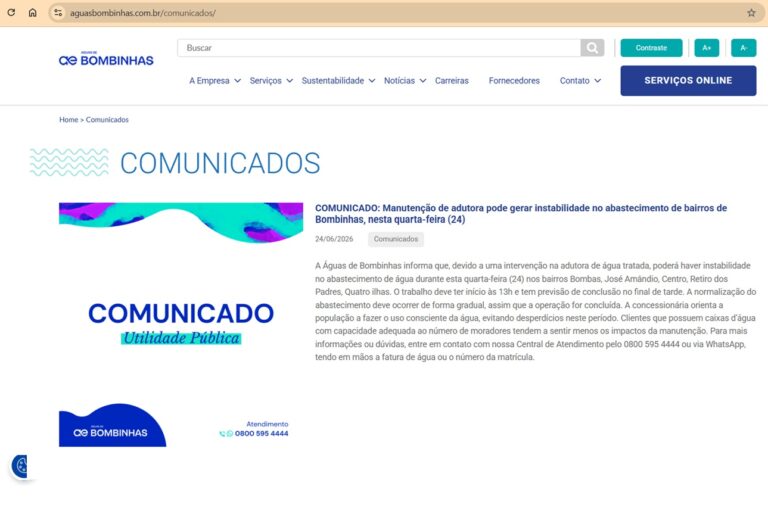Reload the page with browser refresh icon
768x508 pixels.
(x=11, y=13)
